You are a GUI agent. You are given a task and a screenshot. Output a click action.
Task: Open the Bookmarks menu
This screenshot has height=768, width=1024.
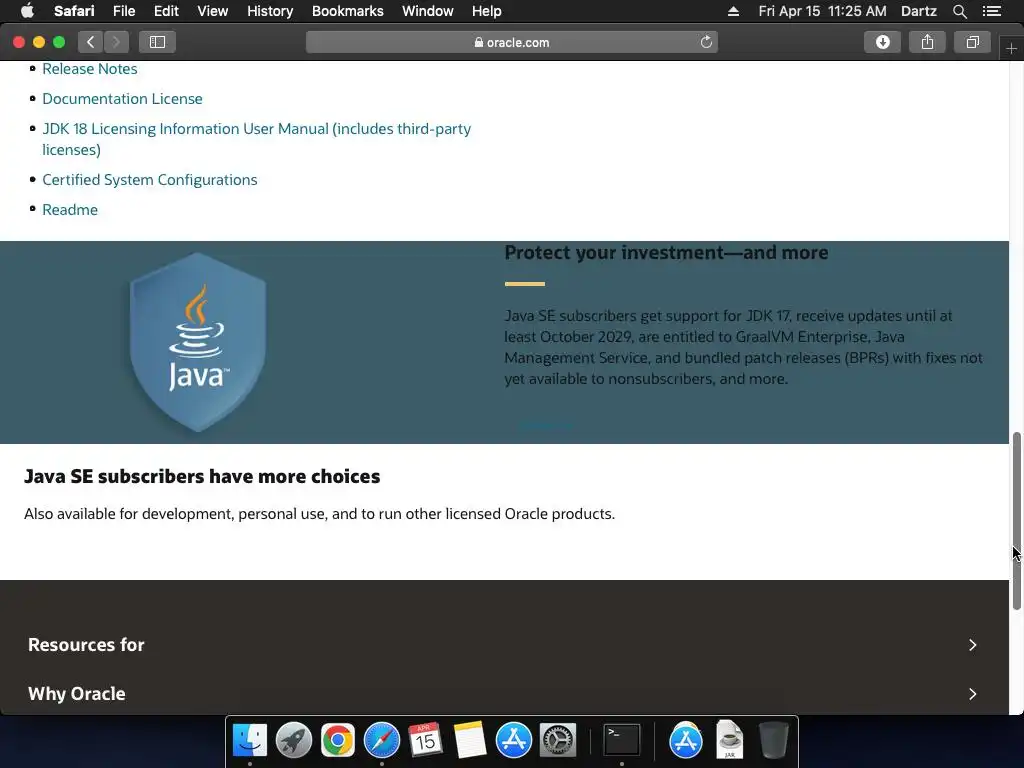(347, 11)
